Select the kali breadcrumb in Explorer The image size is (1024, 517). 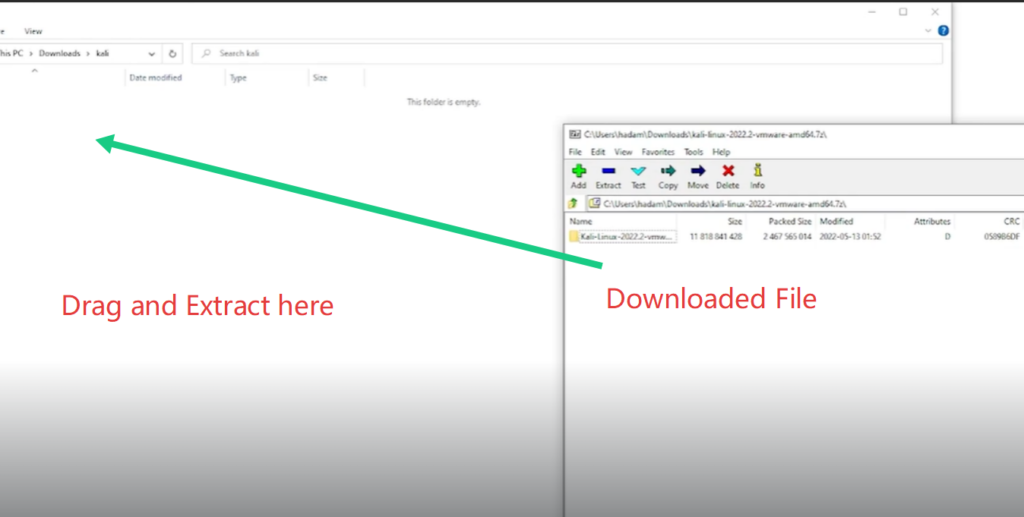click(x=103, y=54)
